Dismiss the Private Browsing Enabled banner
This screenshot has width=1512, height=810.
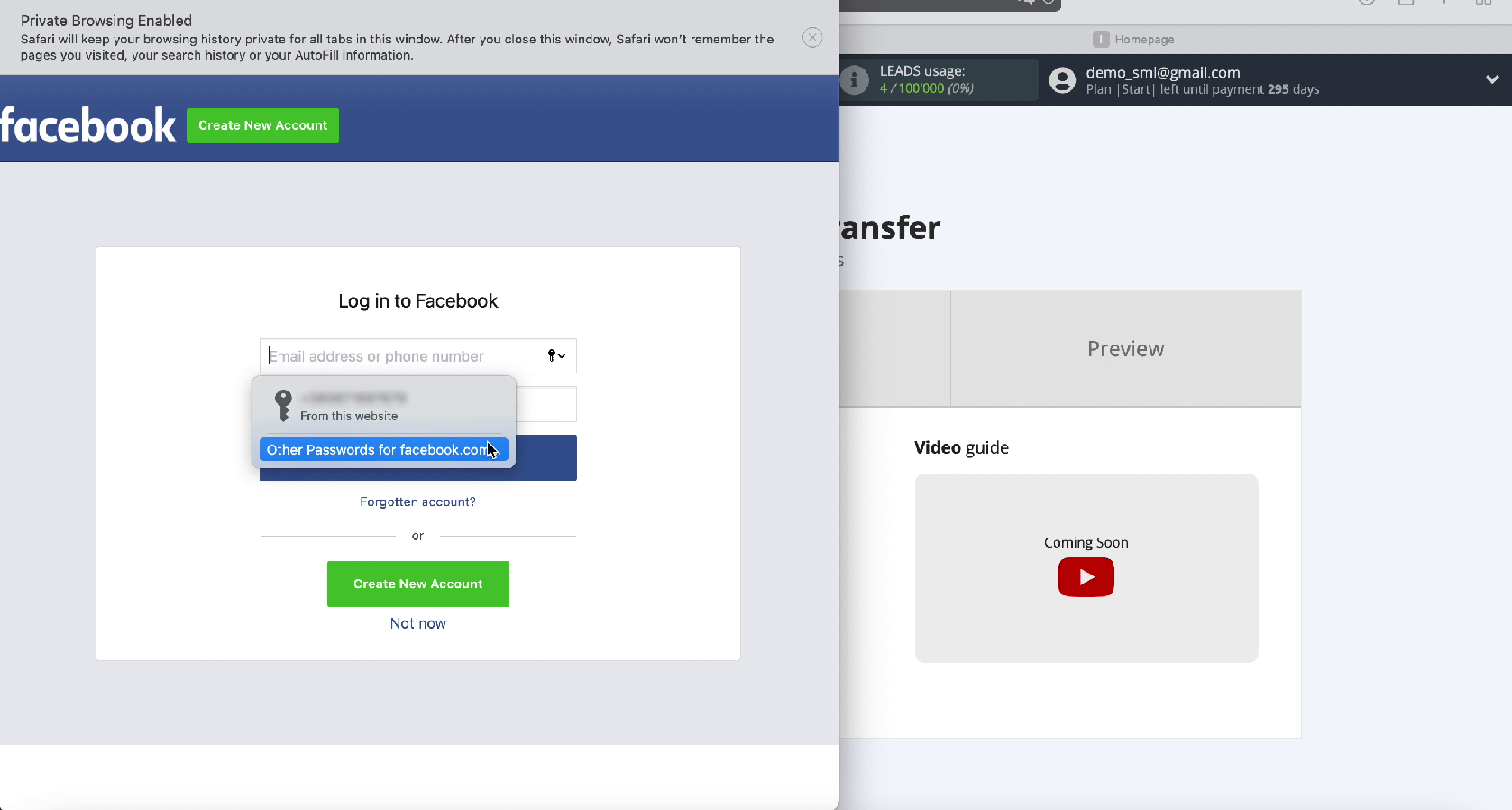(x=812, y=38)
